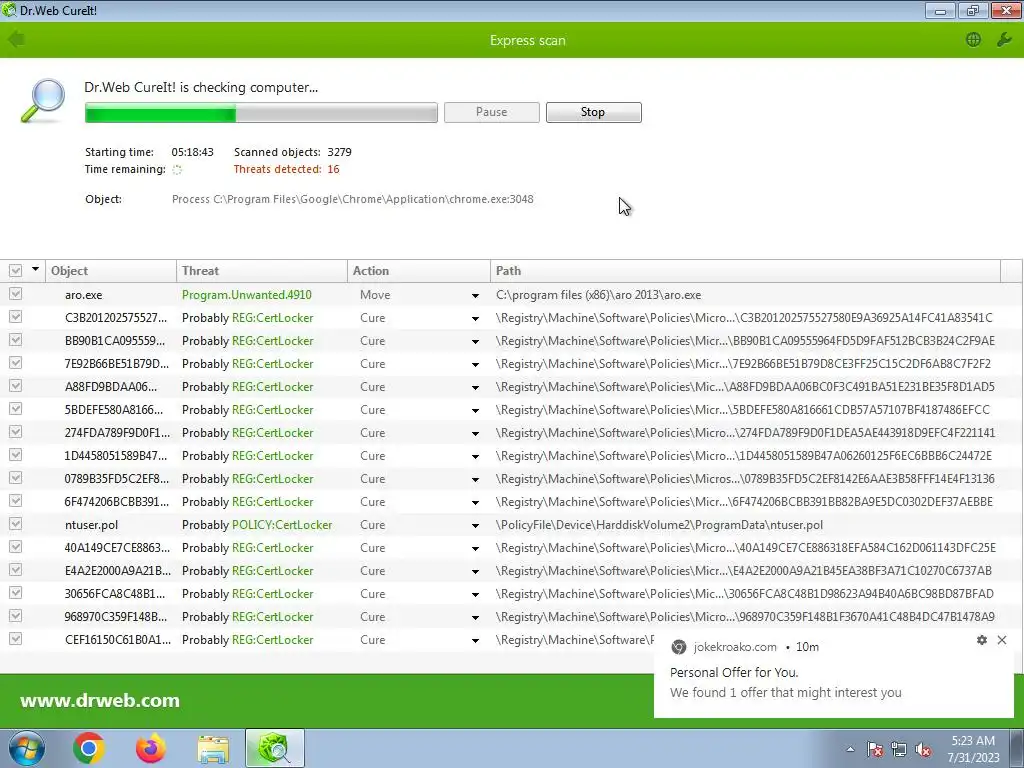The height and width of the screenshot is (768, 1024).
Task: Uncheck checkbox for 5BDEFE580A8166 row
Action: (x=16, y=409)
